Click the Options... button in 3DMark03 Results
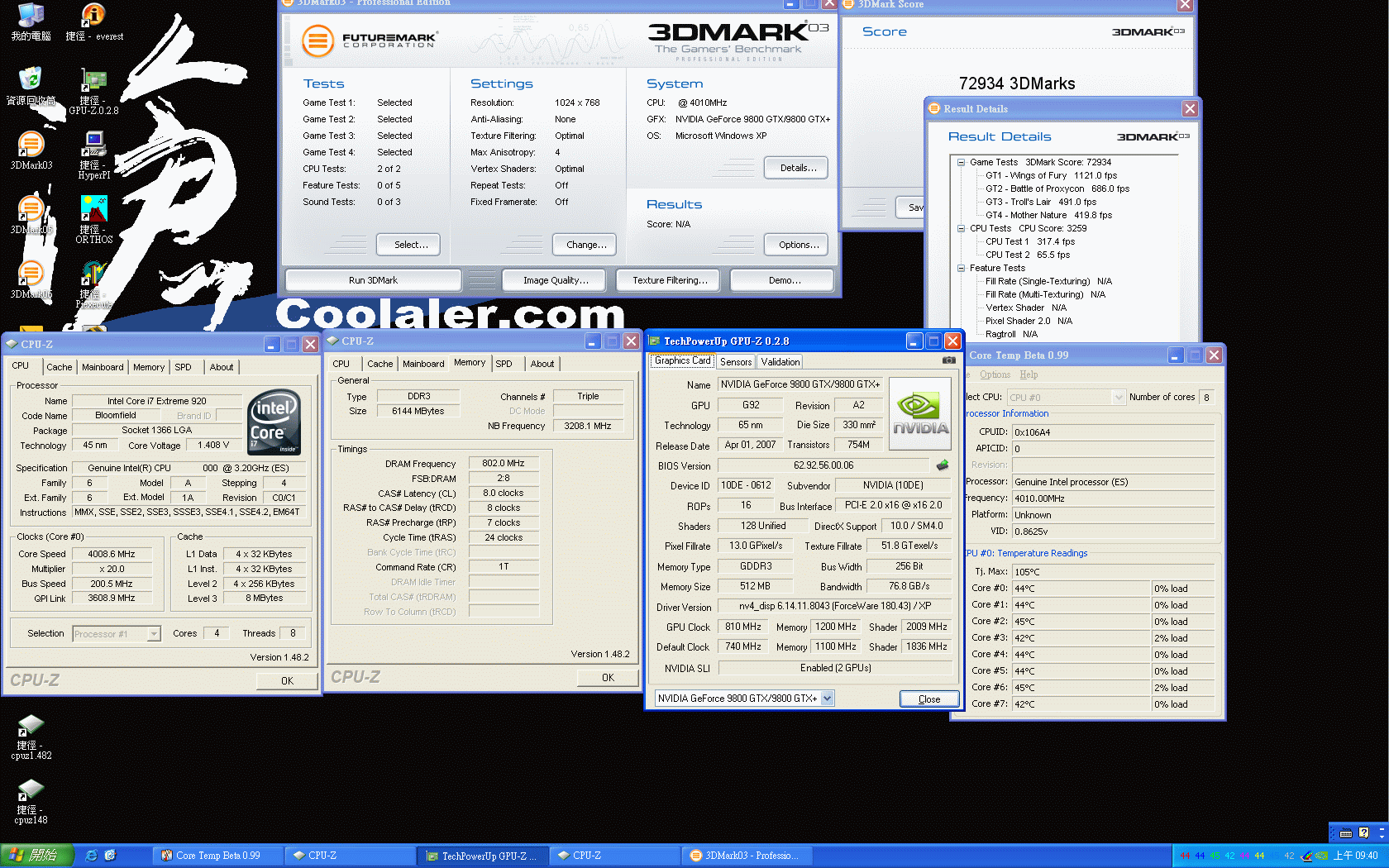1389x868 pixels. [797, 245]
